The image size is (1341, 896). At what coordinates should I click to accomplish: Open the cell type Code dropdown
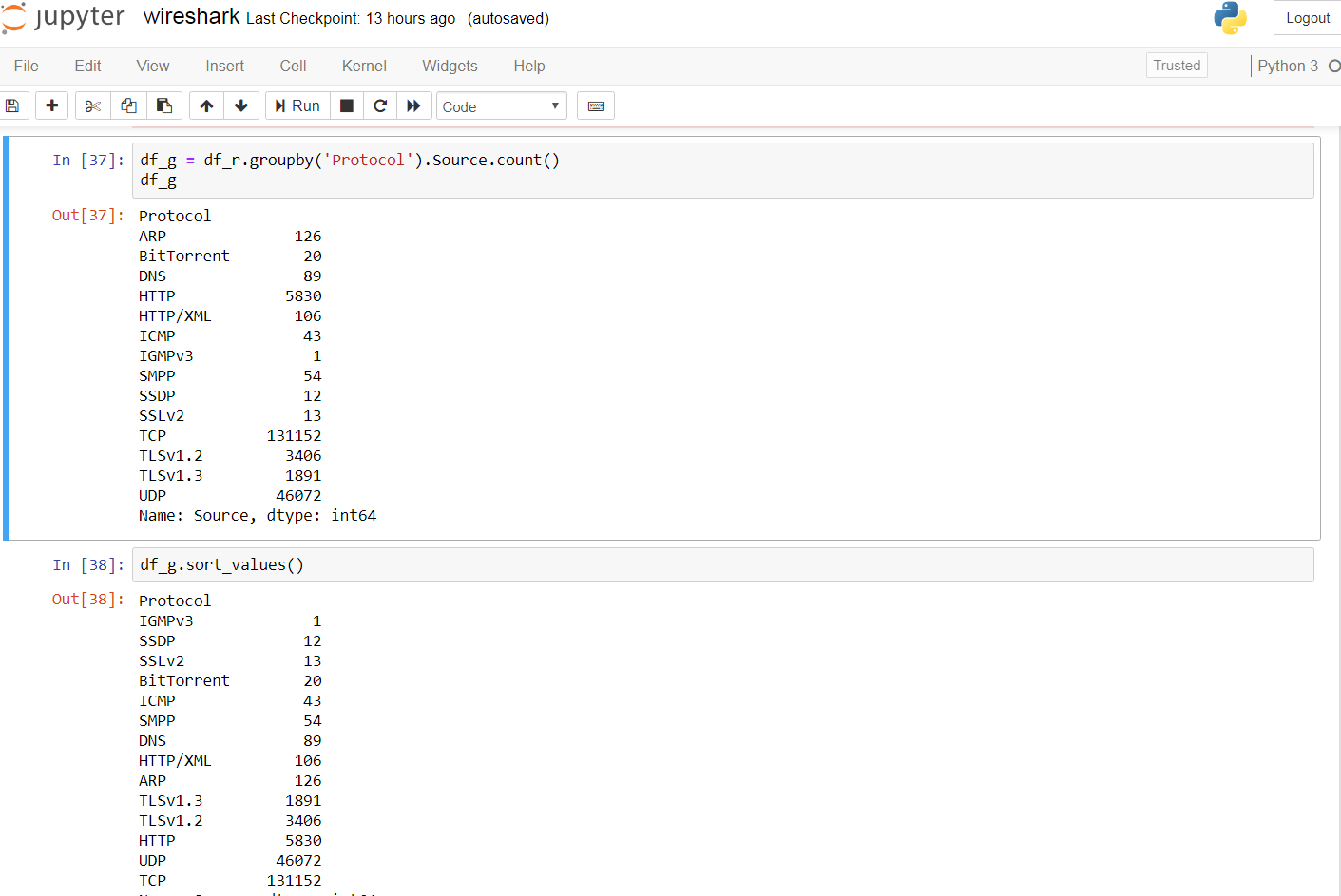pos(502,105)
